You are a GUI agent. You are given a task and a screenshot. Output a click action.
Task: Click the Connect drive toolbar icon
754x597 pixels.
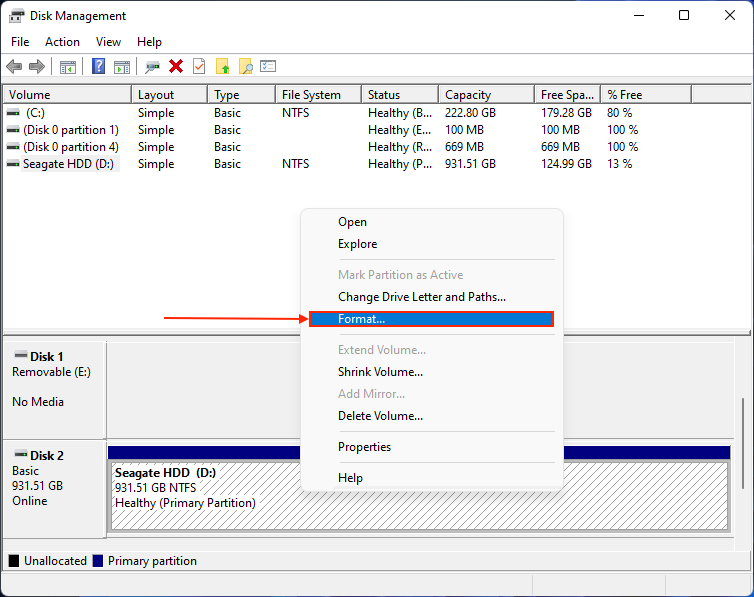[152, 67]
